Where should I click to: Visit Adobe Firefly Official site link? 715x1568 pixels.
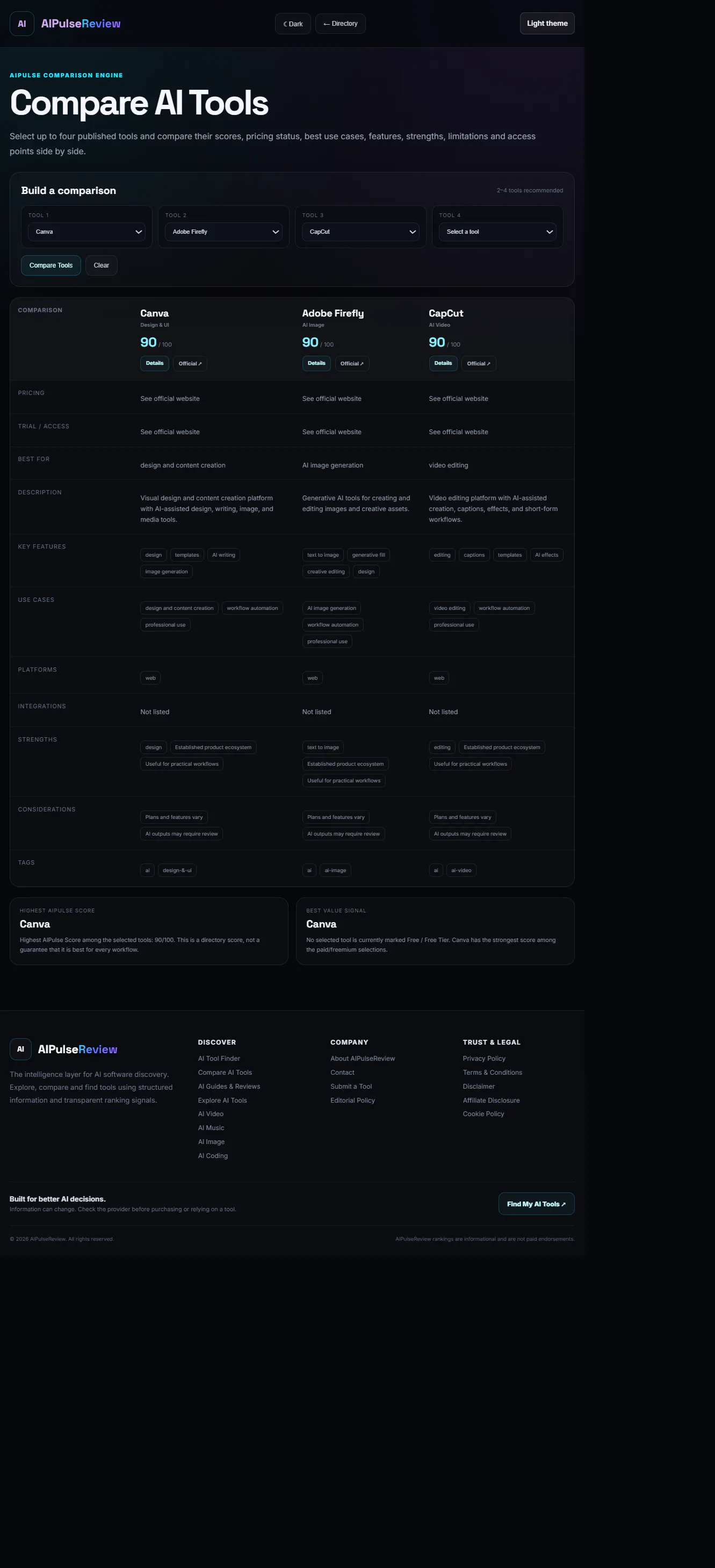click(352, 363)
